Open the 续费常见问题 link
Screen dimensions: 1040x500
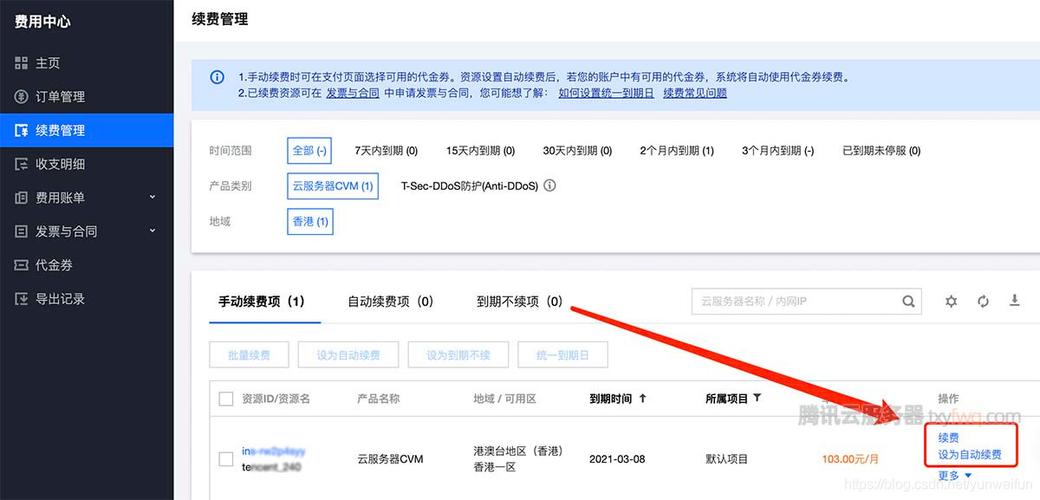click(x=695, y=94)
